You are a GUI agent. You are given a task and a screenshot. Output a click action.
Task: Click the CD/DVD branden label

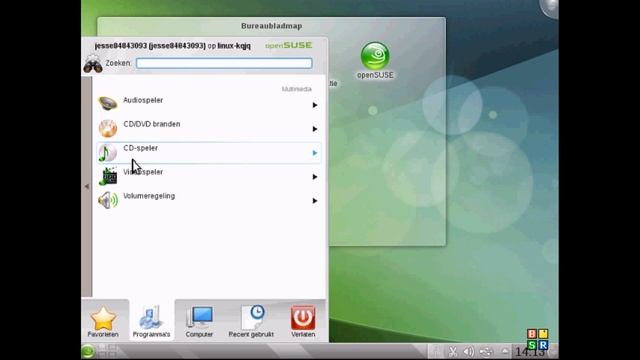pos(151,124)
